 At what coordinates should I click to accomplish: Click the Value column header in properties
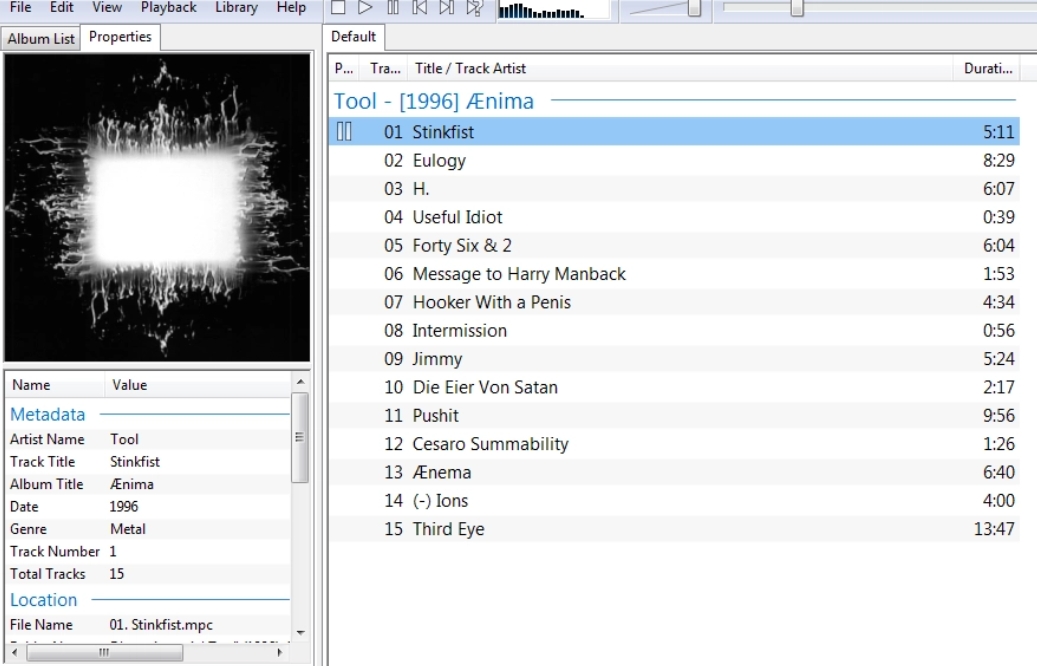pyautogui.click(x=197, y=385)
